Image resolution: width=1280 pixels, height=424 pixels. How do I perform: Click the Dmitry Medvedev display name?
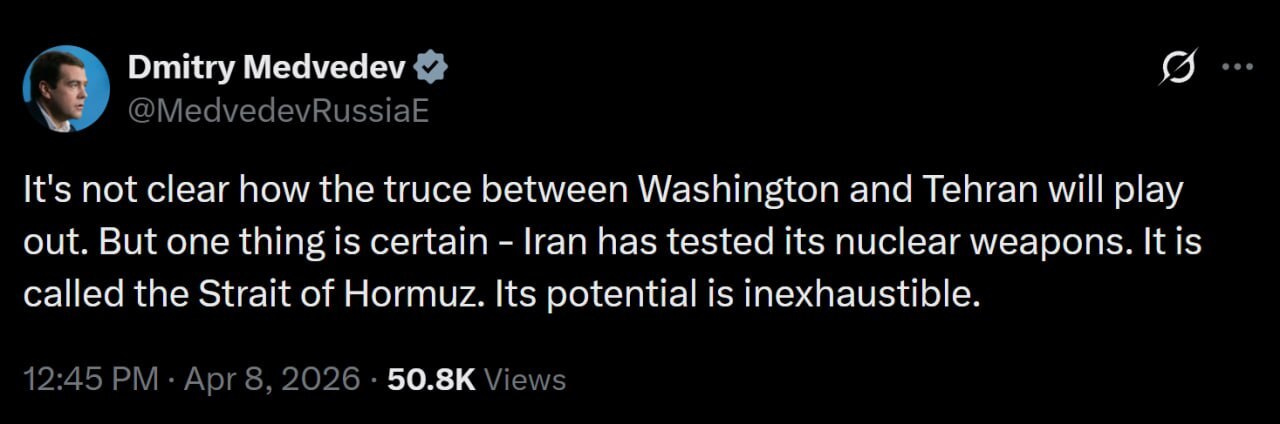click(266, 67)
